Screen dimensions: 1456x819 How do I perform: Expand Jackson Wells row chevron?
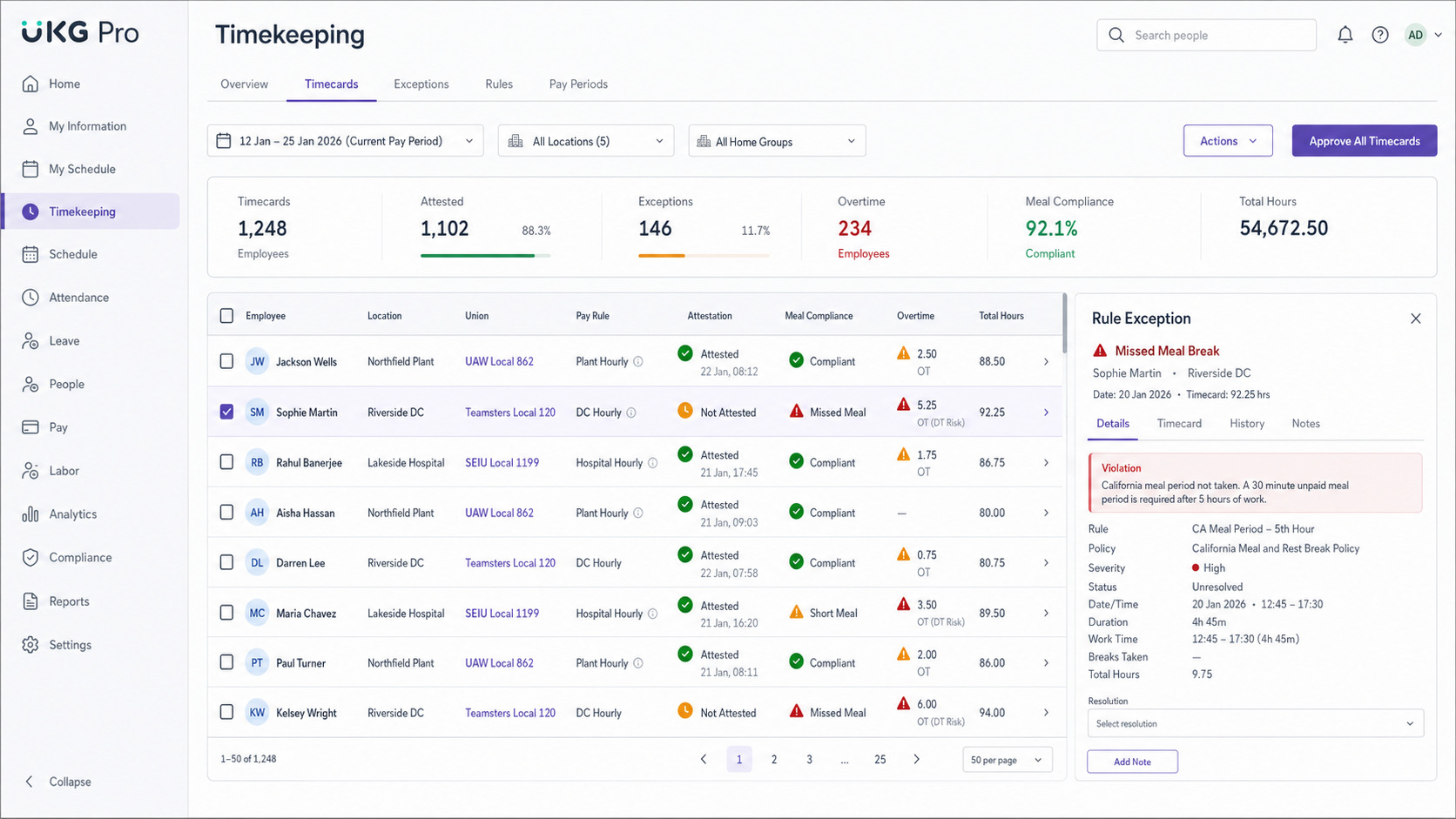1047,361
